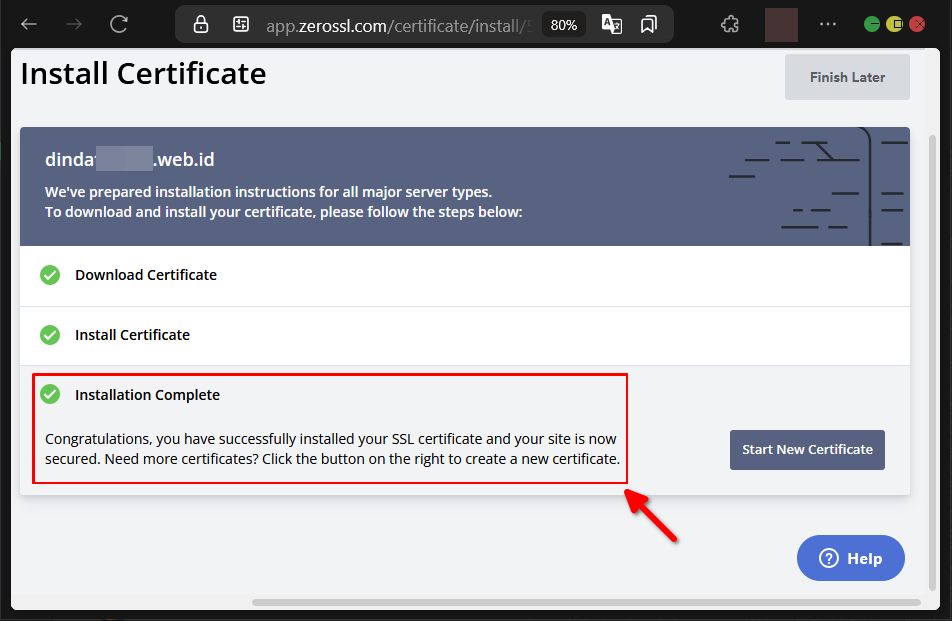
Task: Minimize window using the green button
Action: 872,24
